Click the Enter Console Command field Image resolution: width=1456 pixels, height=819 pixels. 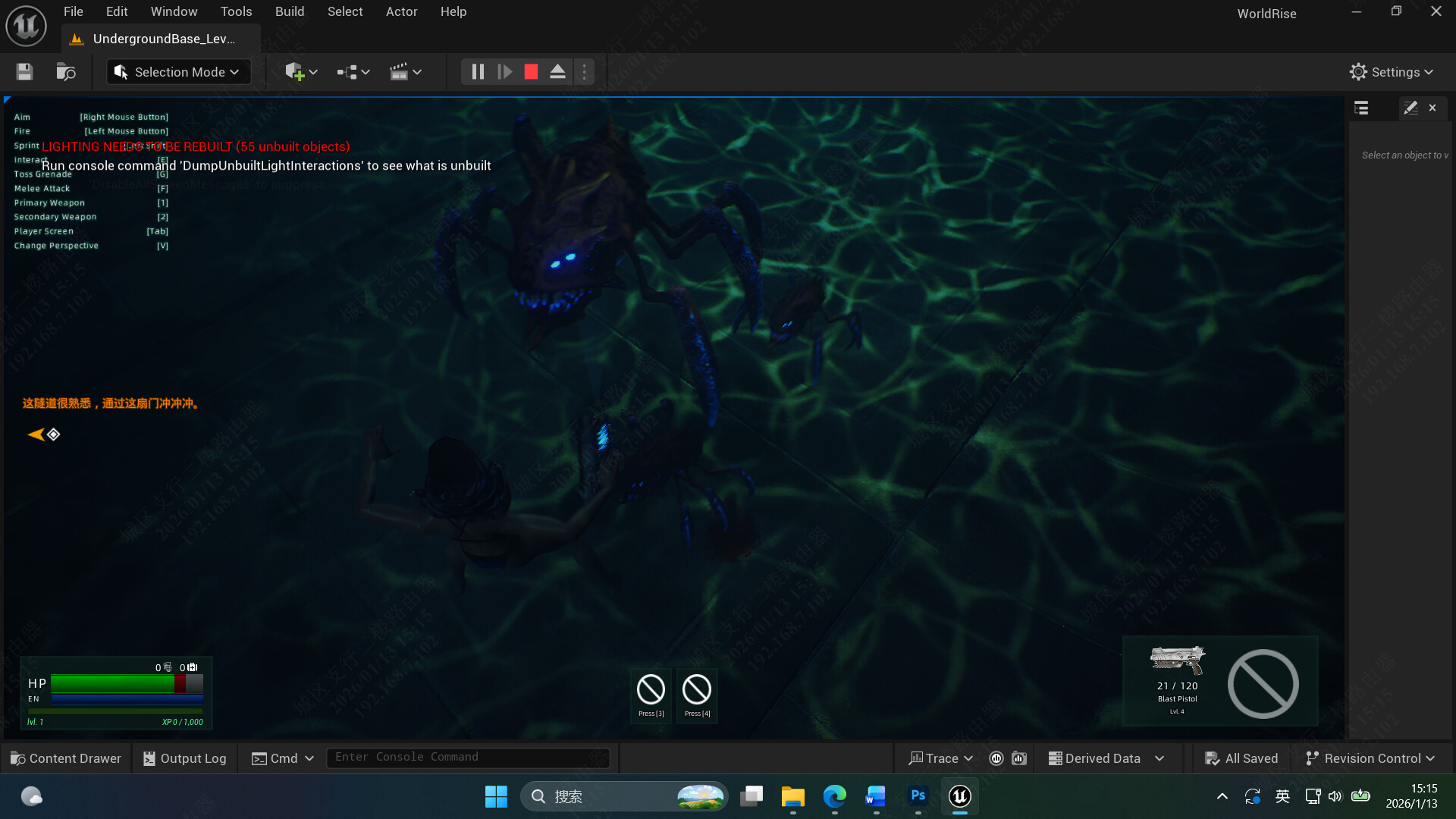[468, 757]
